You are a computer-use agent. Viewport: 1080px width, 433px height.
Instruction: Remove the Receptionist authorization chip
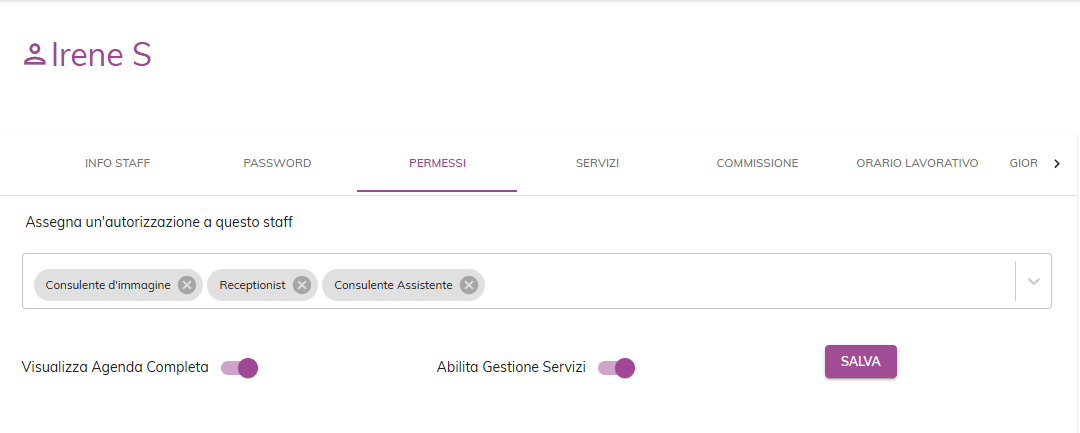[302, 285]
